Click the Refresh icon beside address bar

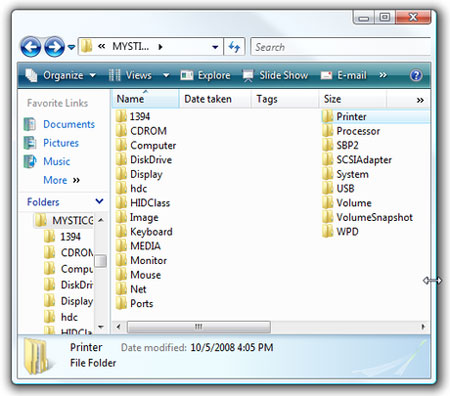234,47
